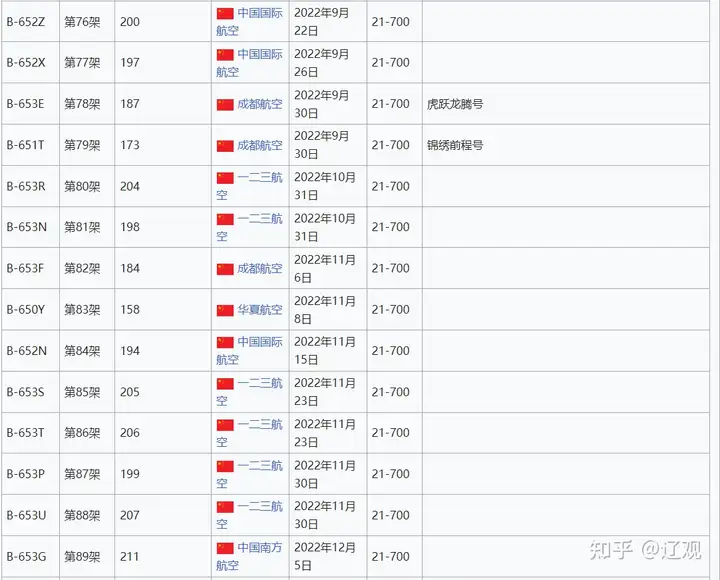Click 21-700 model cell in B-650Y row

coord(394,310)
